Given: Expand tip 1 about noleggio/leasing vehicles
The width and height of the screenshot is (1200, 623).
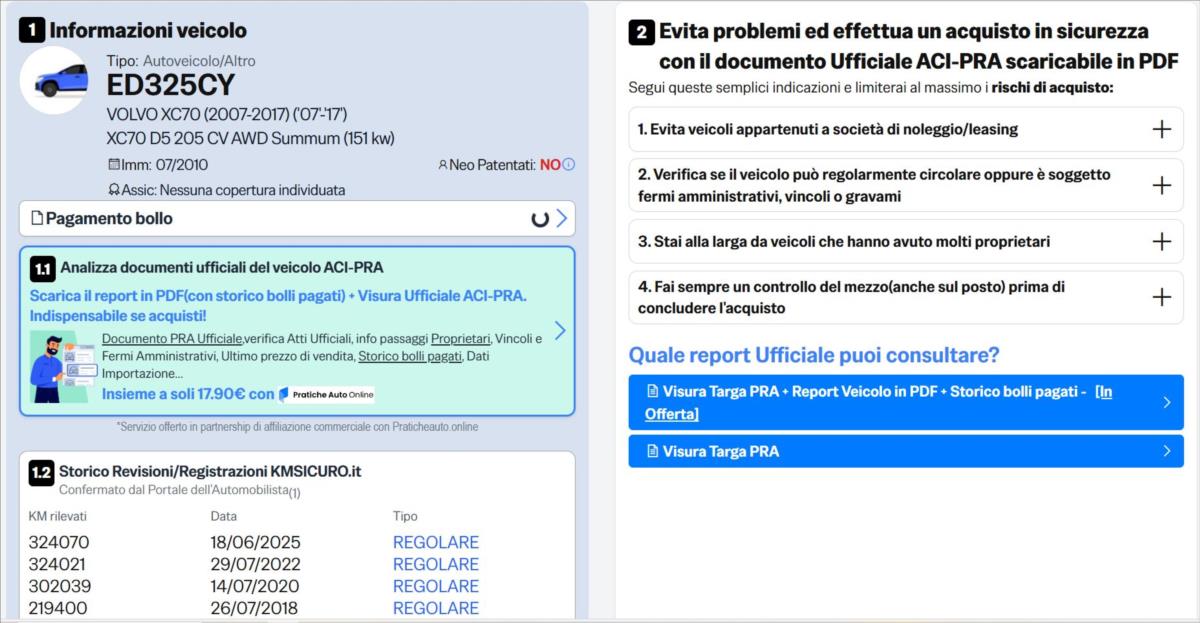Looking at the screenshot, I should click(1161, 129).
